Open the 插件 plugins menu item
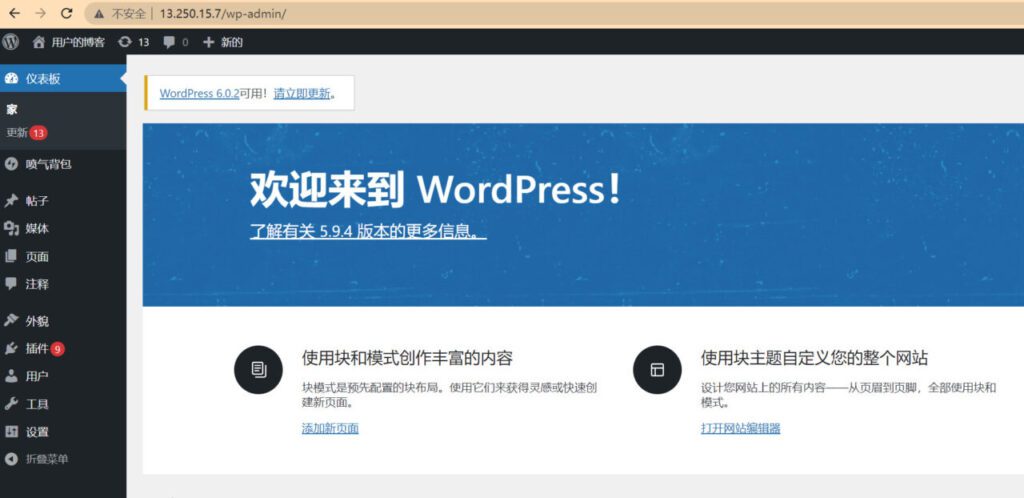Image resolution: width=1024 pixels, height=498 pixels. pos(37,349)
